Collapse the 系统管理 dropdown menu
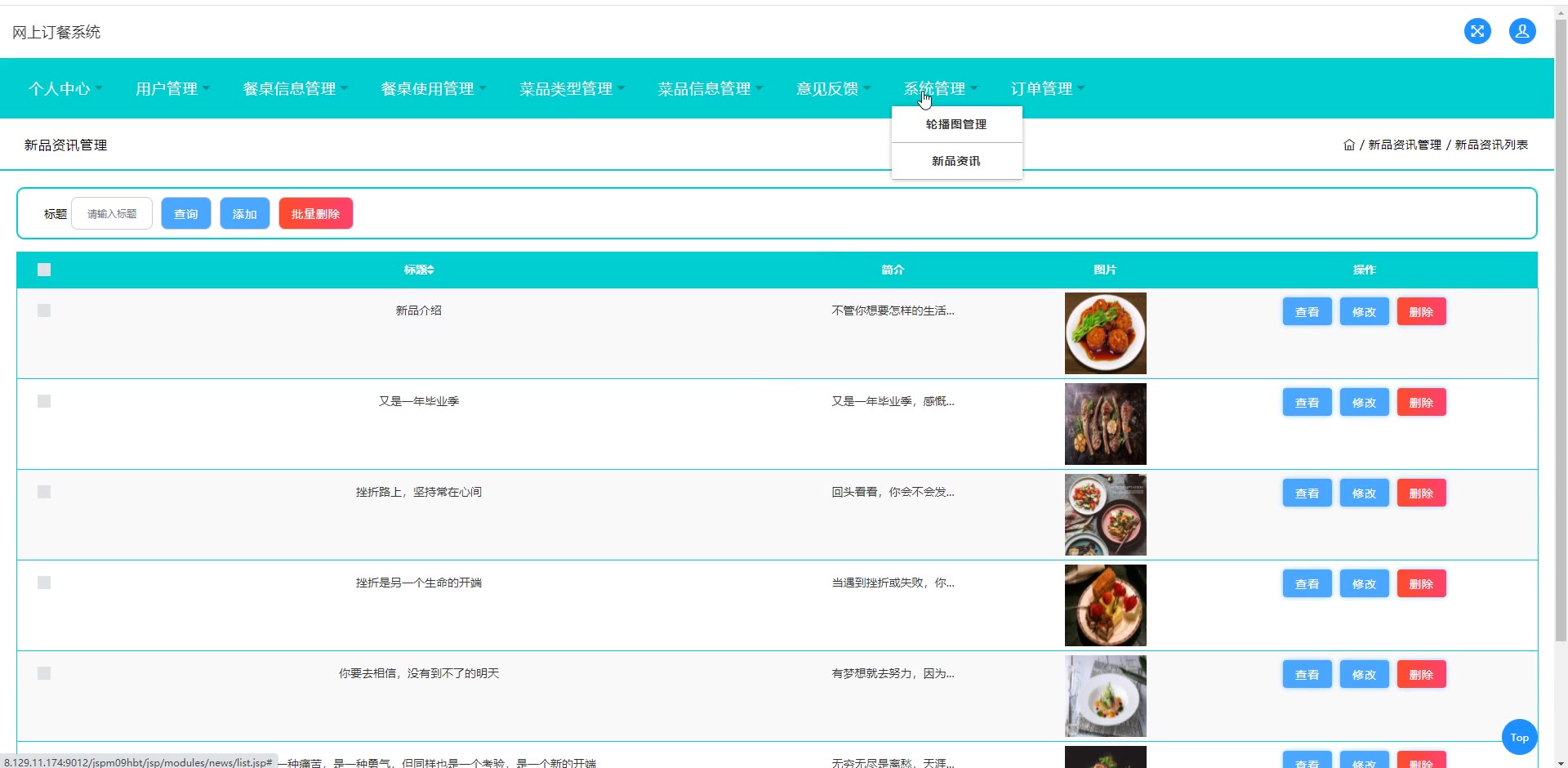Screen dimensions: 1568x768 (940, 88)
